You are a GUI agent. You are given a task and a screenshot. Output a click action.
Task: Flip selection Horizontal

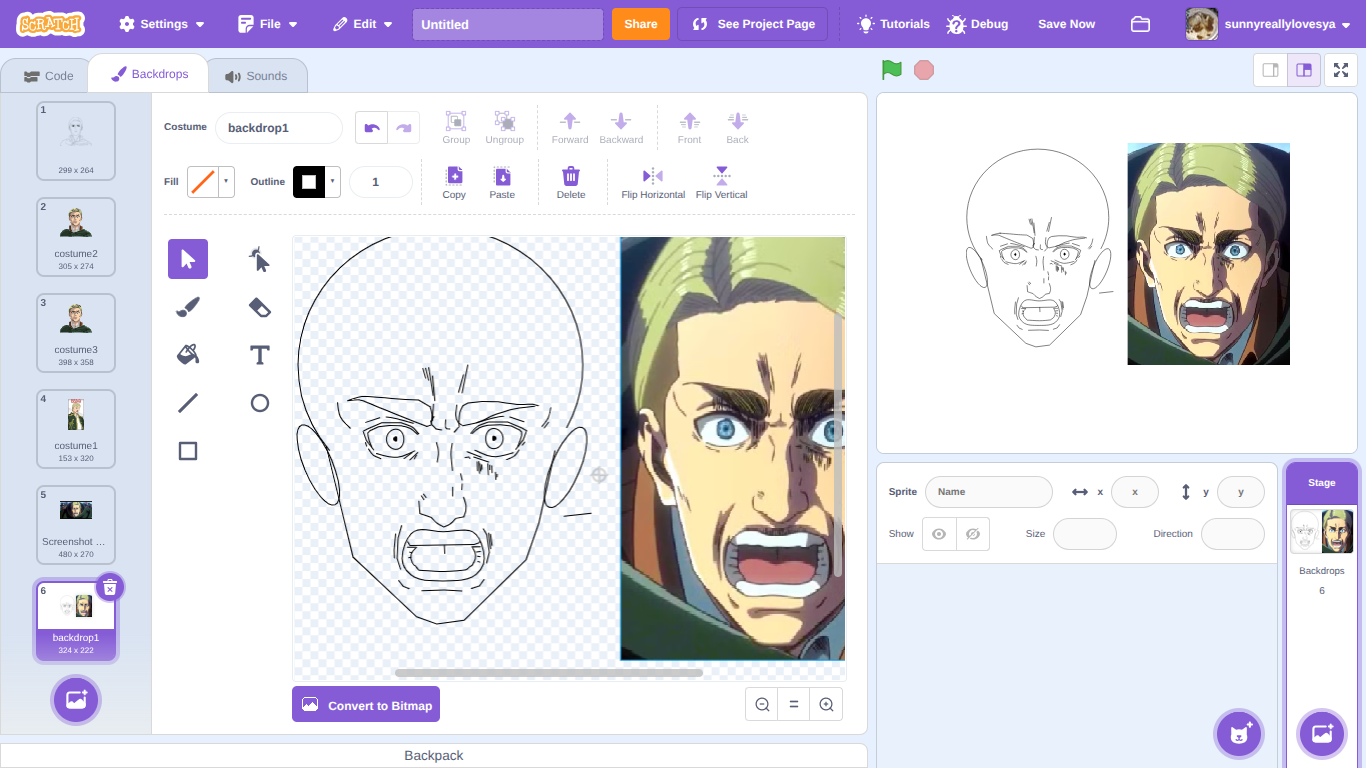coord(653,183)
